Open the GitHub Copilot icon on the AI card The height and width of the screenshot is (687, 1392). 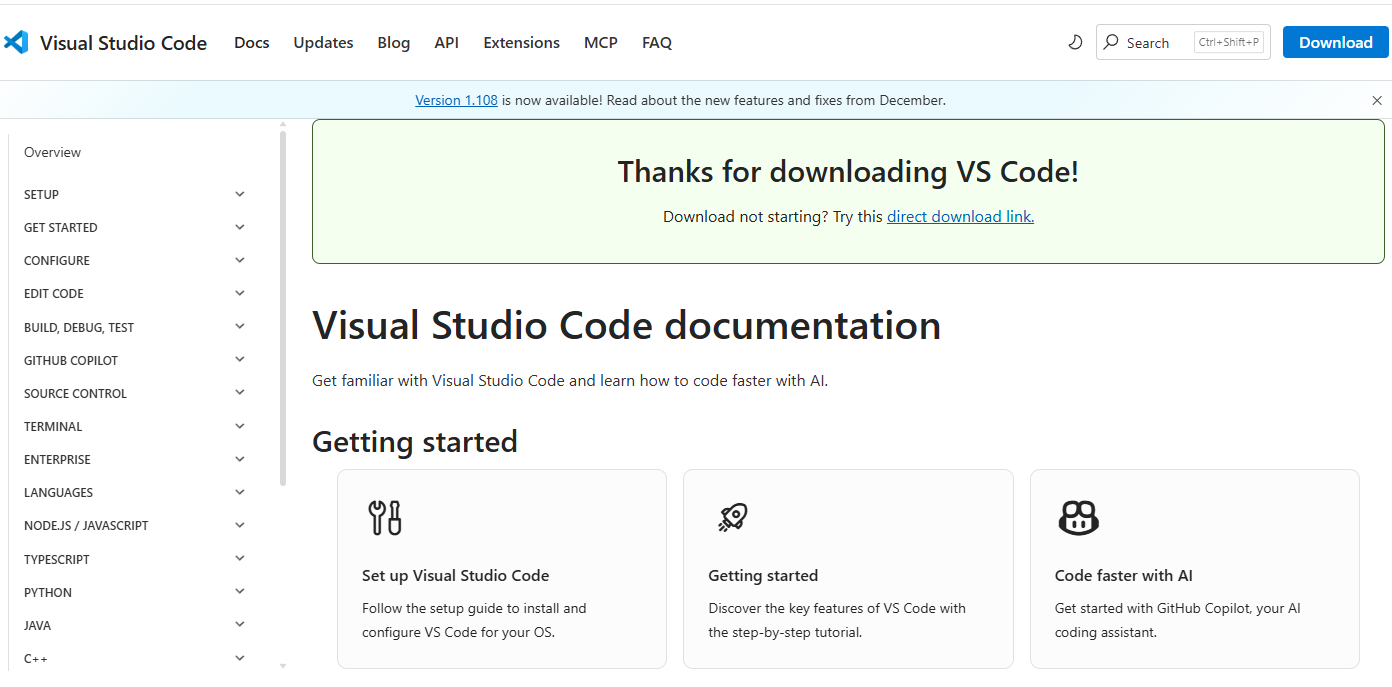1078,517
